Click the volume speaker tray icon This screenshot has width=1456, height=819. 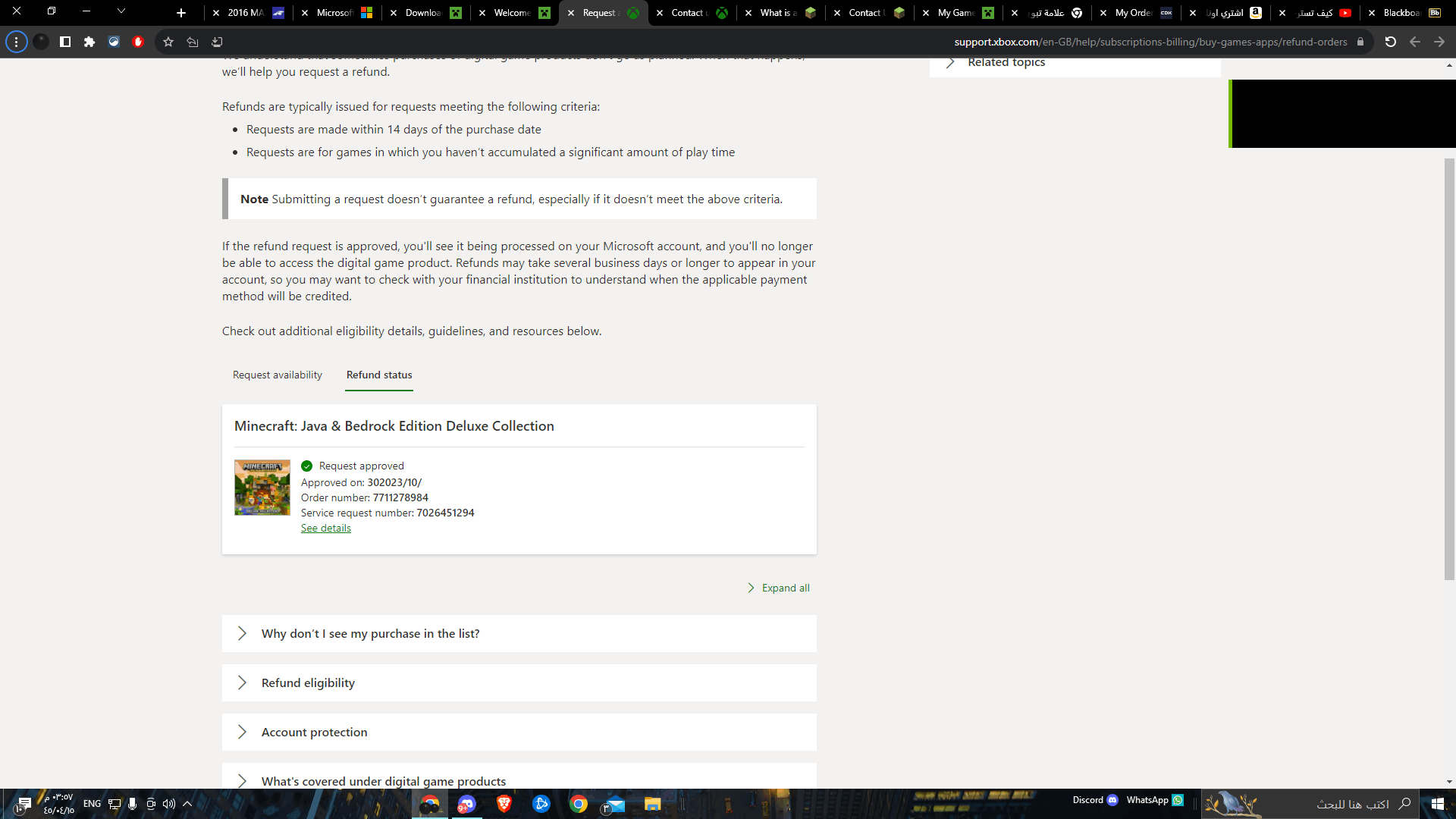point(168,804)
